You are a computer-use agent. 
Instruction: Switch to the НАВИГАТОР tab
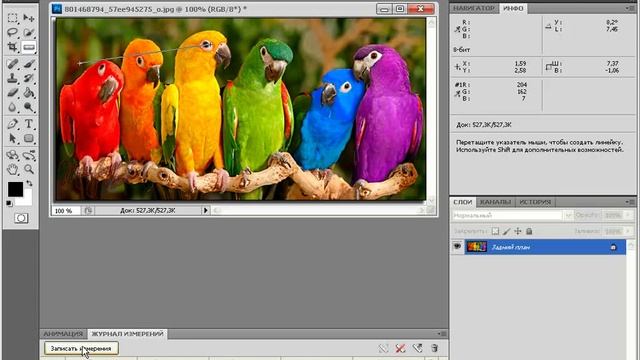[474, 8]
